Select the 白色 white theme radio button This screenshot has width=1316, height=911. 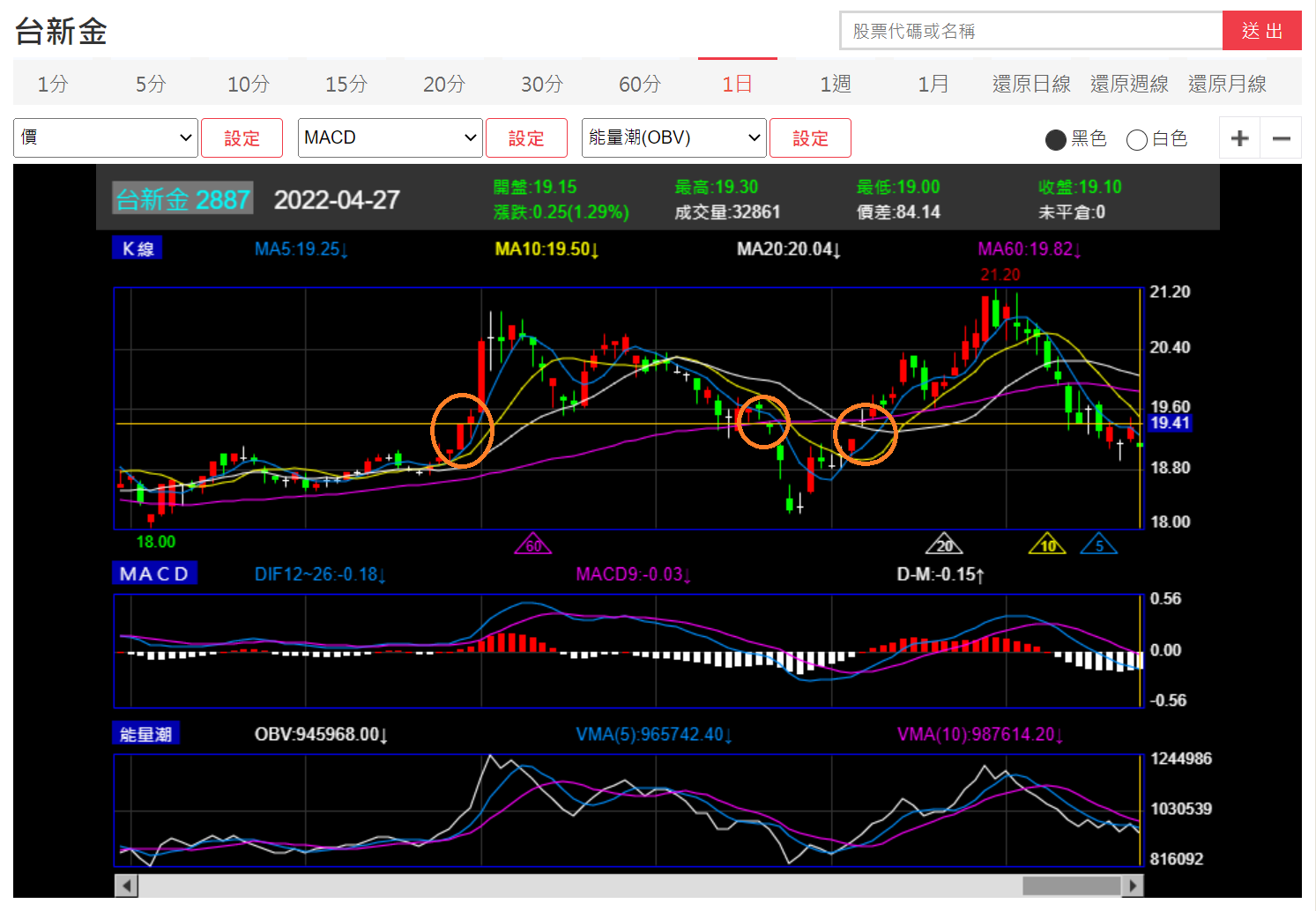1137,139
